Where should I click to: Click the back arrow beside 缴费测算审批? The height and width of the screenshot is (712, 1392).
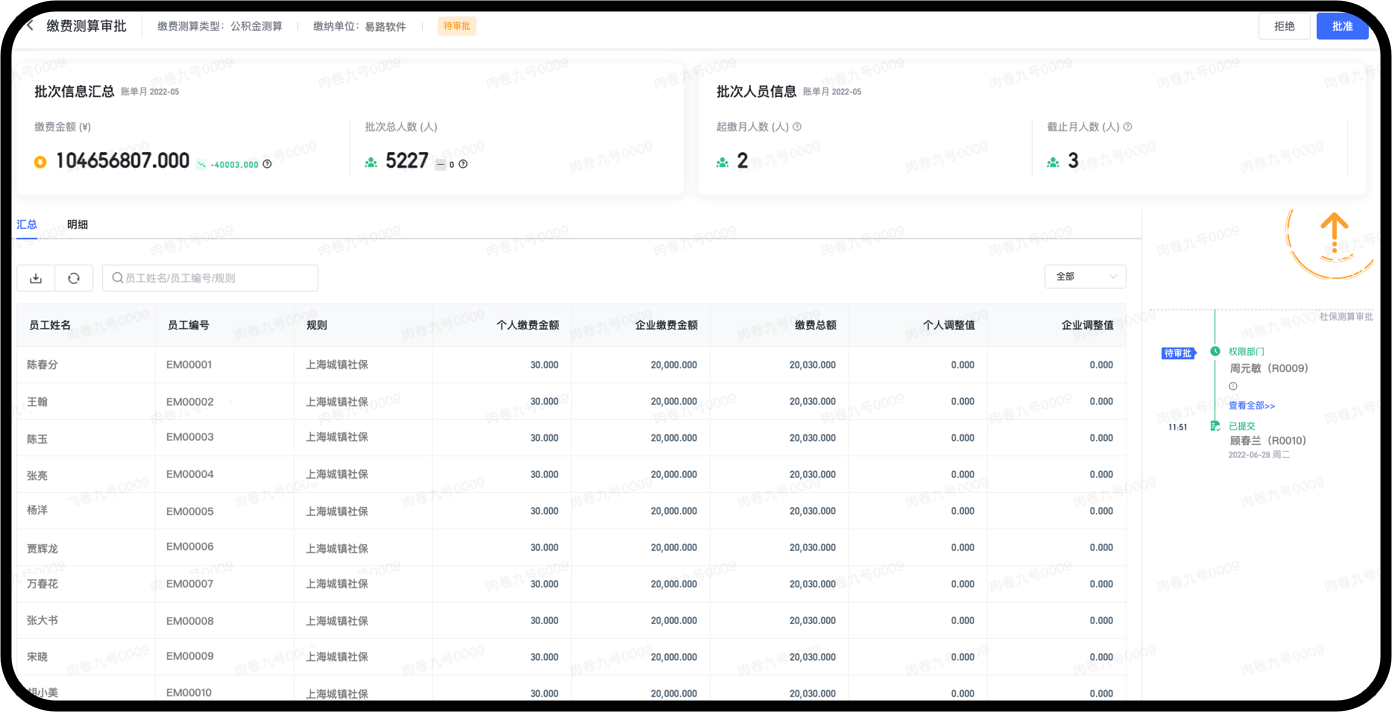(30, 26)
